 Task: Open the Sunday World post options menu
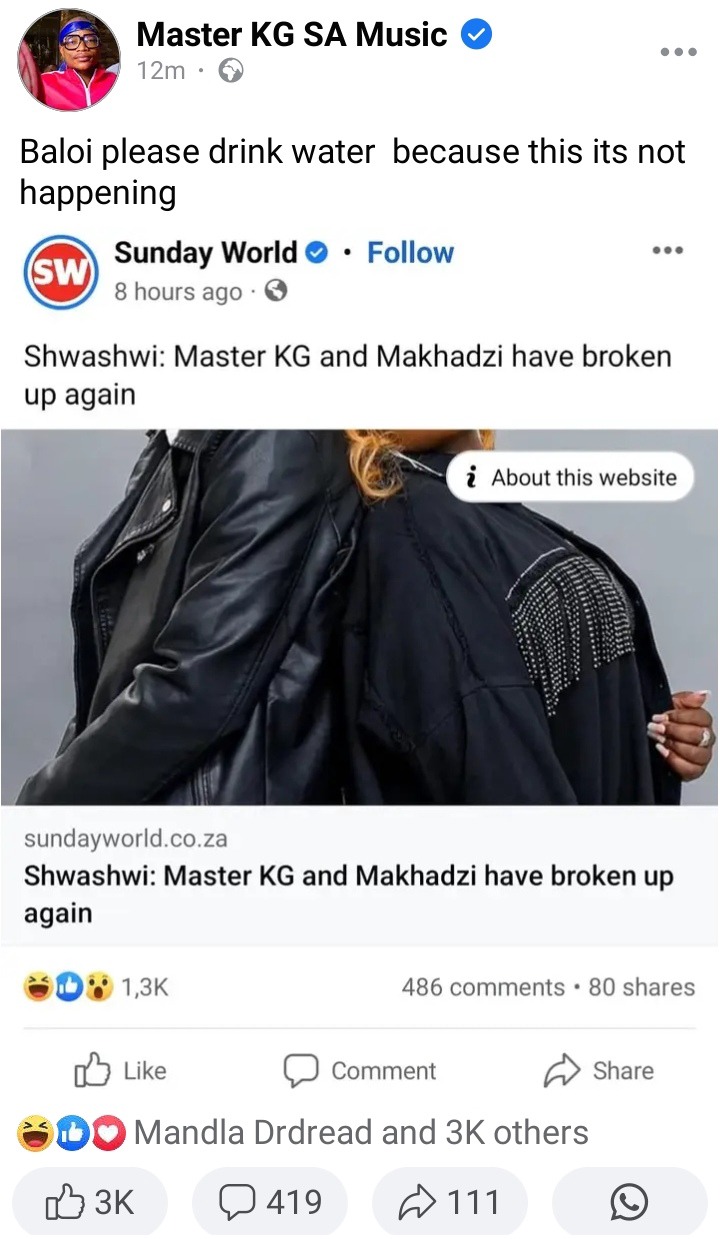(x=666, y=251)
